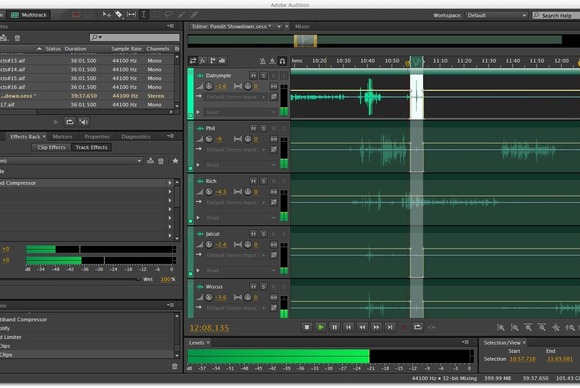580x388 pixels.
Task: Expand Jalcut automation lanes triangle
Action: [x=198, y=270]
